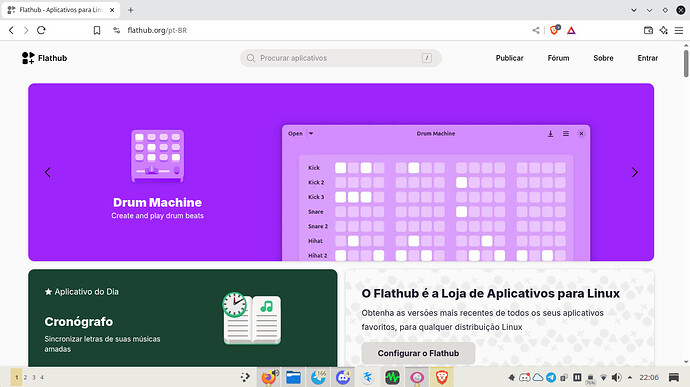Open the volume speaker tray icon
Screen dimensions: 690x387
(617, 377)
